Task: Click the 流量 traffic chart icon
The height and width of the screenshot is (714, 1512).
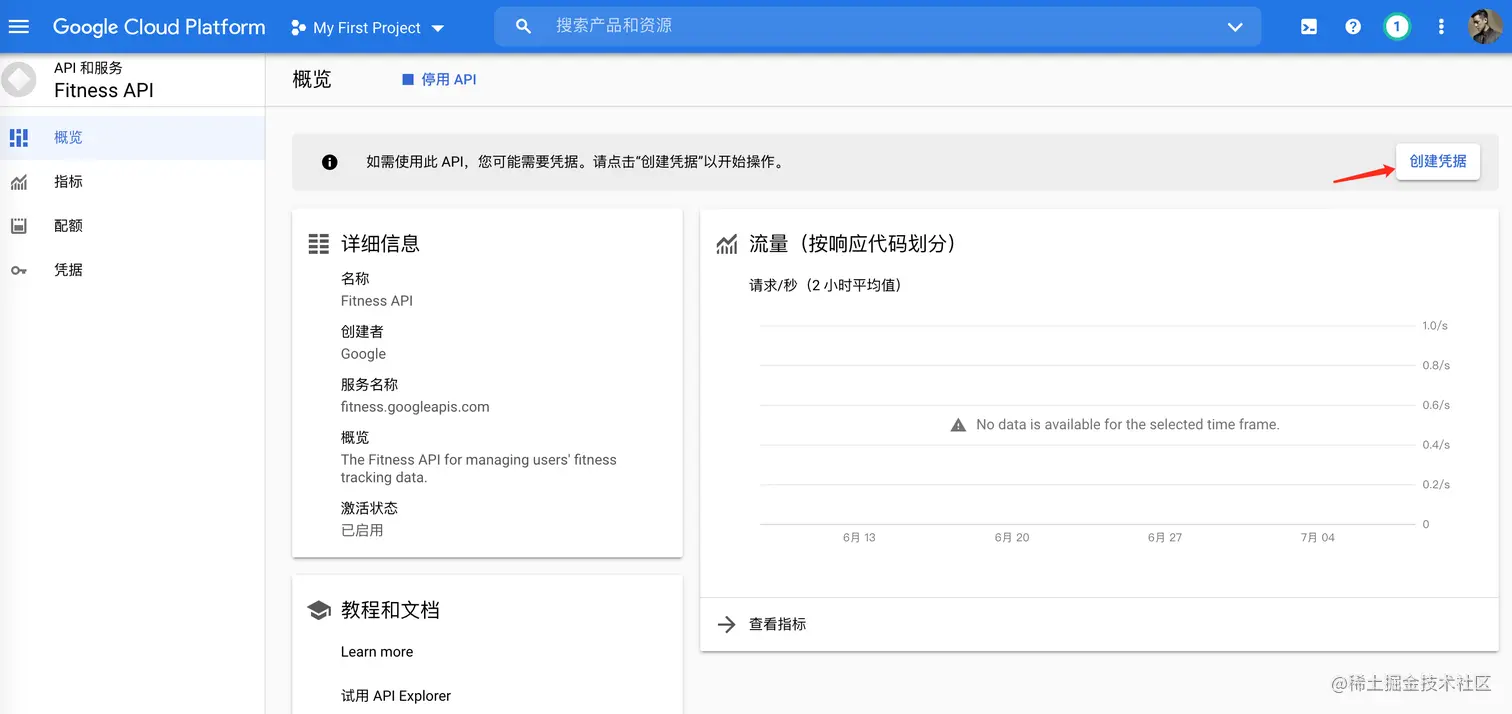Action: pos(727,244)
